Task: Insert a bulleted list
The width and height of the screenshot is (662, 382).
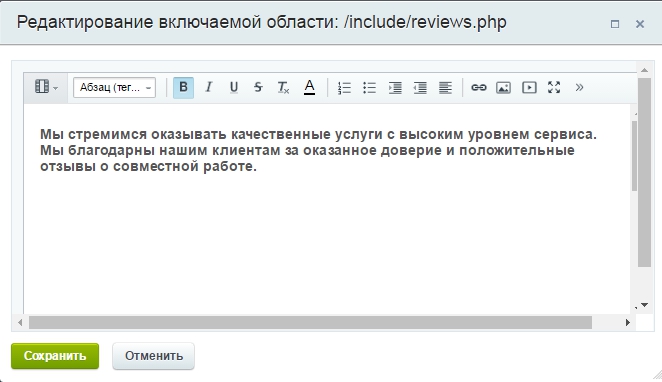Action: 369,87
